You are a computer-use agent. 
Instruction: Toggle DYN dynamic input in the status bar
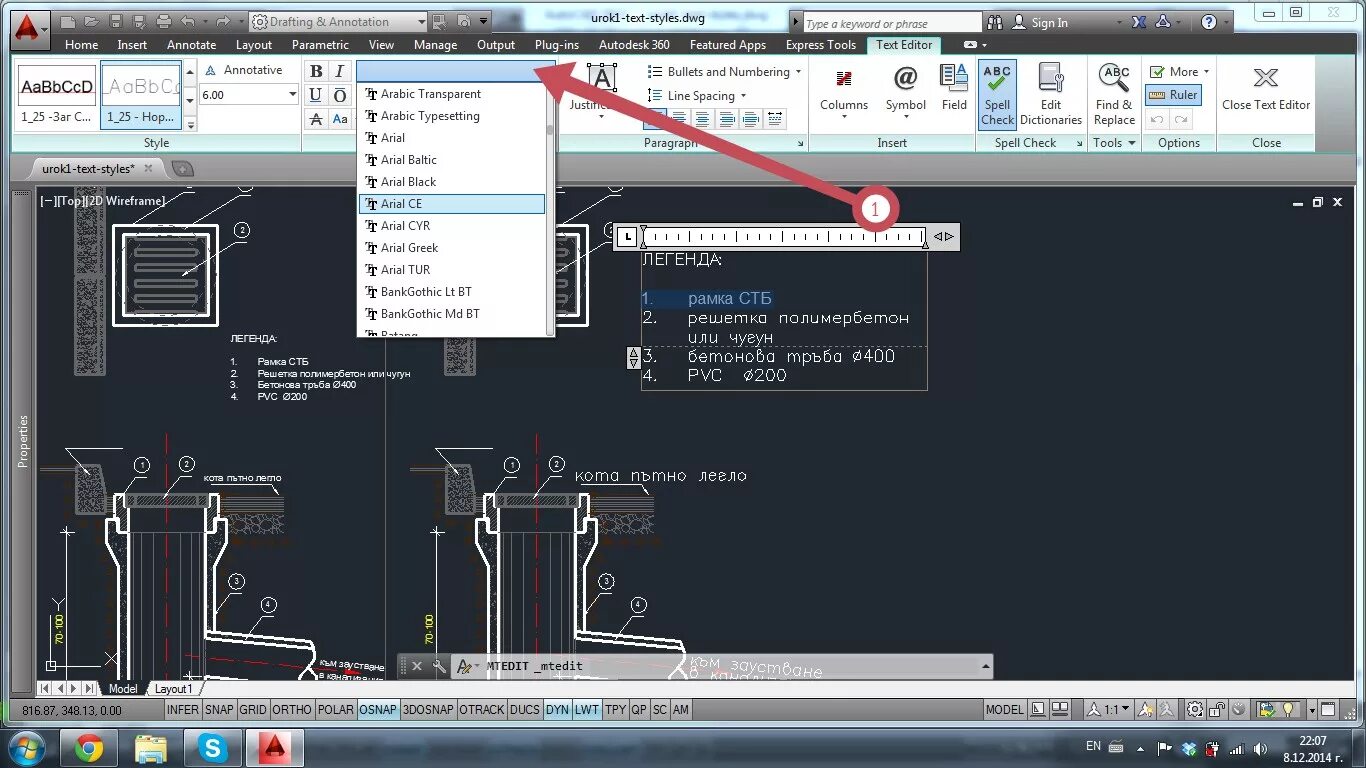pos(557,709)
